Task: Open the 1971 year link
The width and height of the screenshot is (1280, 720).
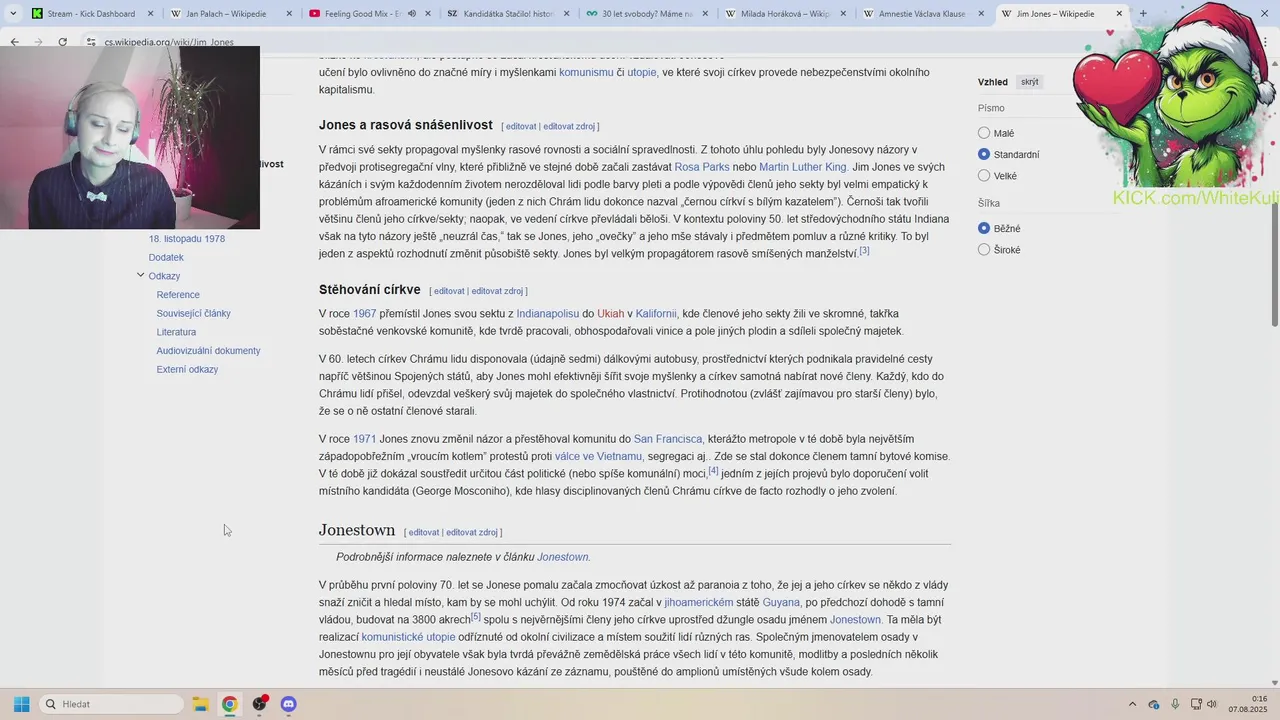Action: tap(364, 439)
